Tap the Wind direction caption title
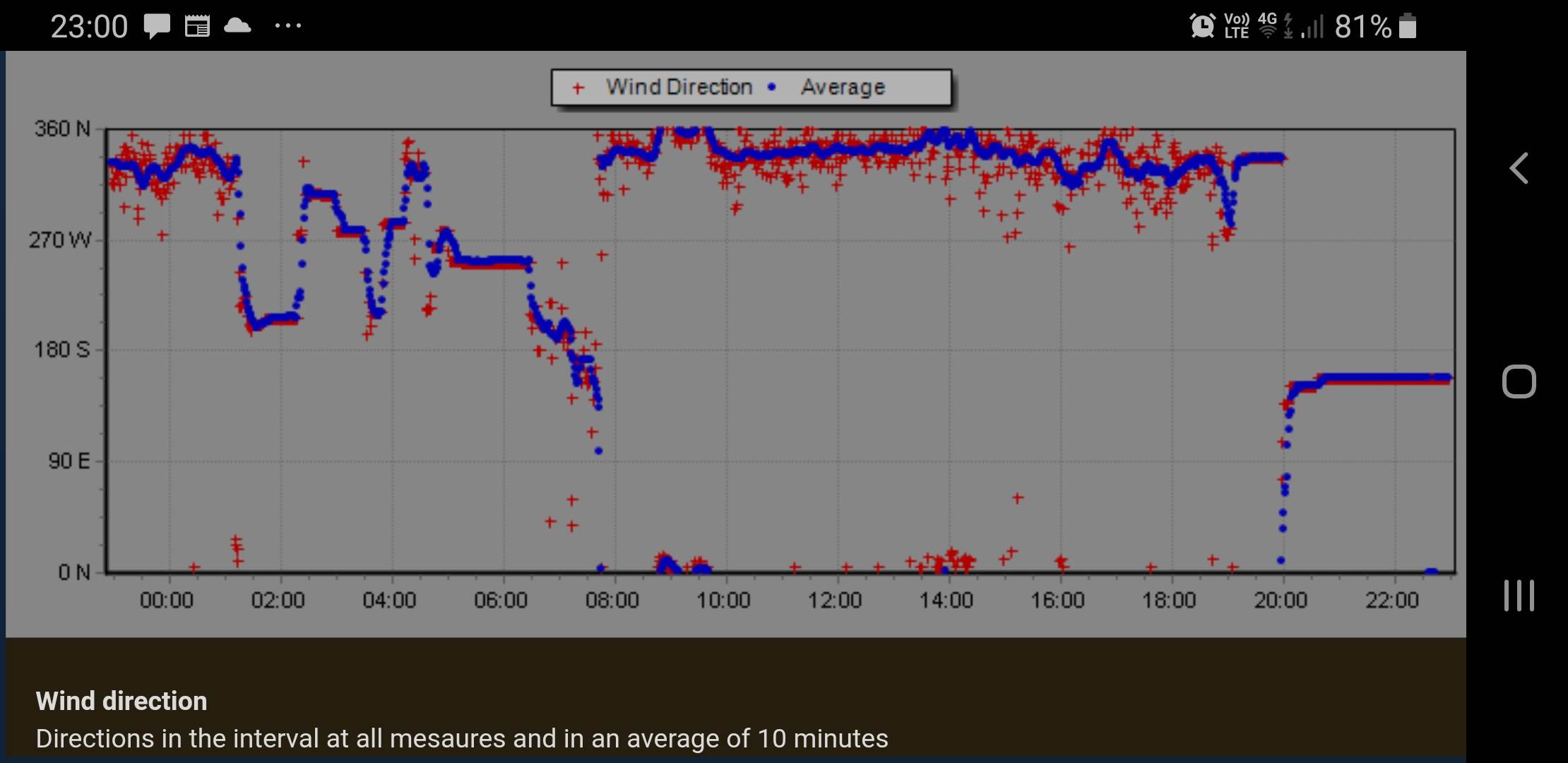 (121, 701)
